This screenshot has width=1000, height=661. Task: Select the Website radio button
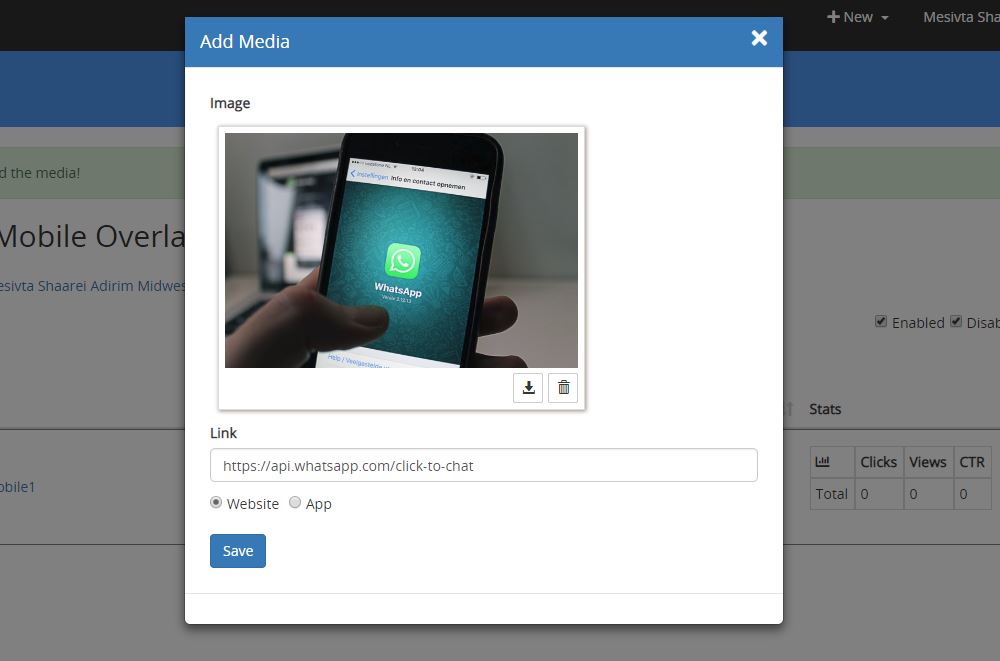216,503
